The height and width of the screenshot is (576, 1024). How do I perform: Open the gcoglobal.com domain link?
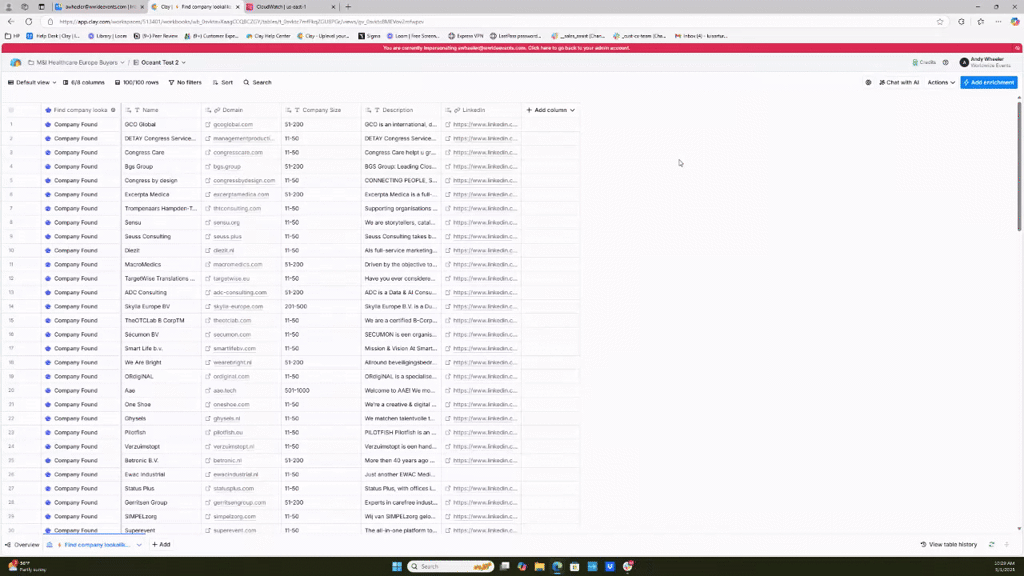point(233,125)
